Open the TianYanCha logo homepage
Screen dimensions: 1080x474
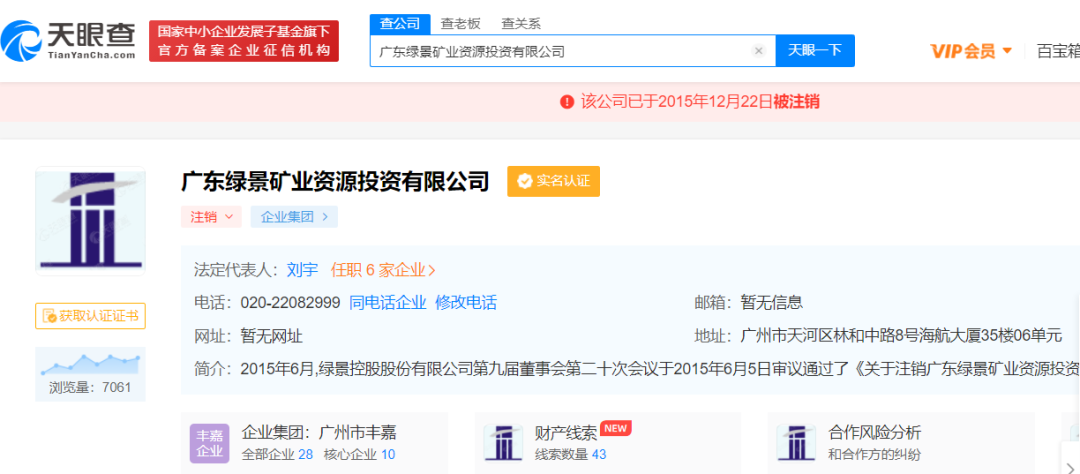tap(69, 40)
